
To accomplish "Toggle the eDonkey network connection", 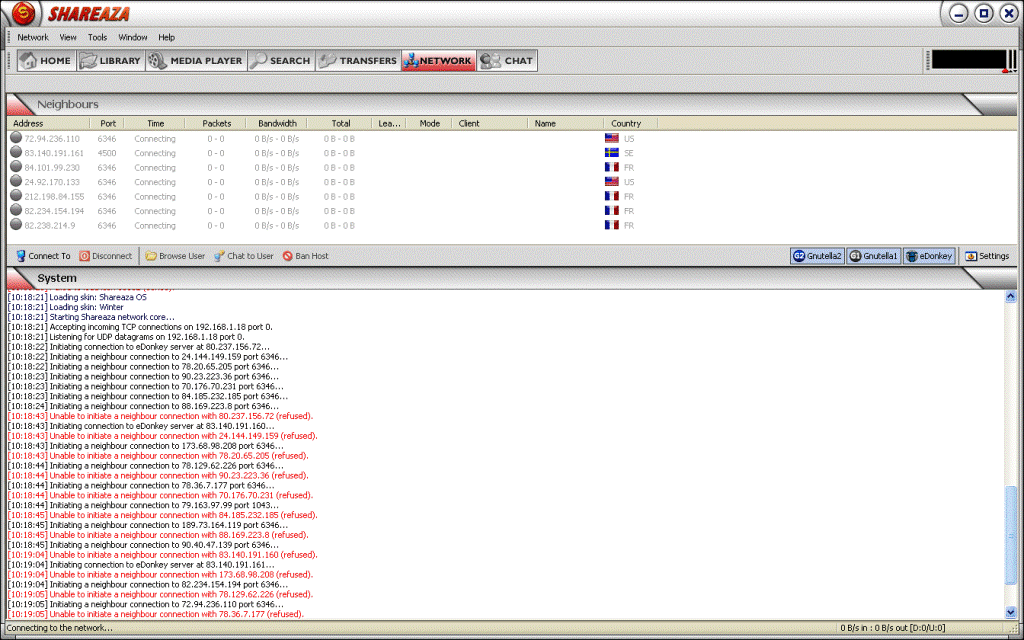I will (930, 256).
